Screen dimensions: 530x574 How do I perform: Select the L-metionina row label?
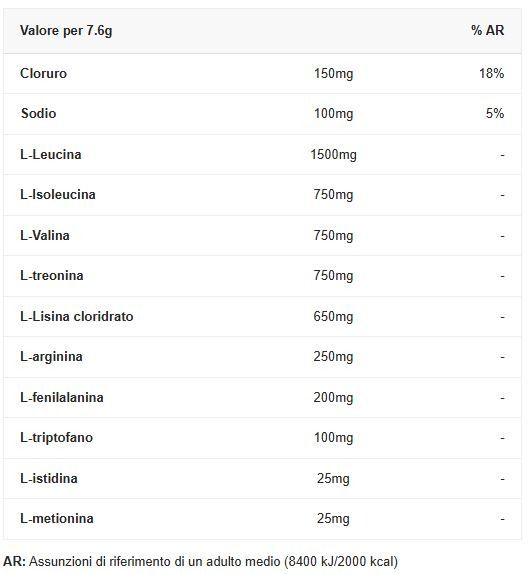(57, 518)
